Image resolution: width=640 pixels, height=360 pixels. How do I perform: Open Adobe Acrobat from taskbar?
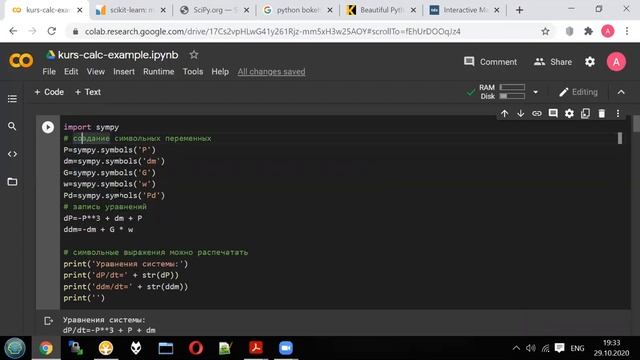256,348
